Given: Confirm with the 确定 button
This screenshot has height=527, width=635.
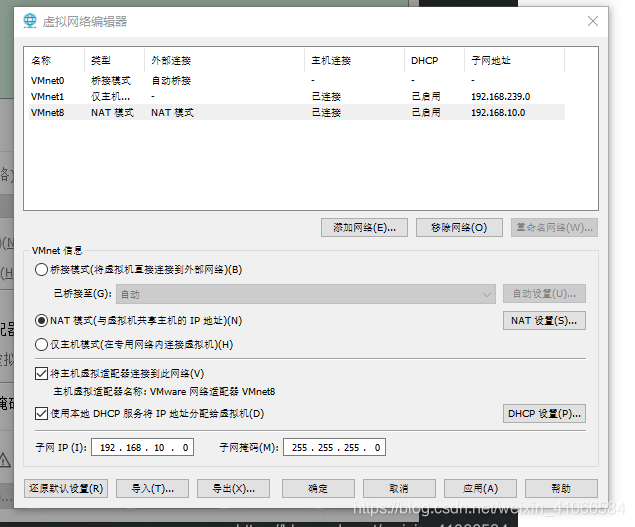Looking at the screenshot, I should tap(318, 489).
